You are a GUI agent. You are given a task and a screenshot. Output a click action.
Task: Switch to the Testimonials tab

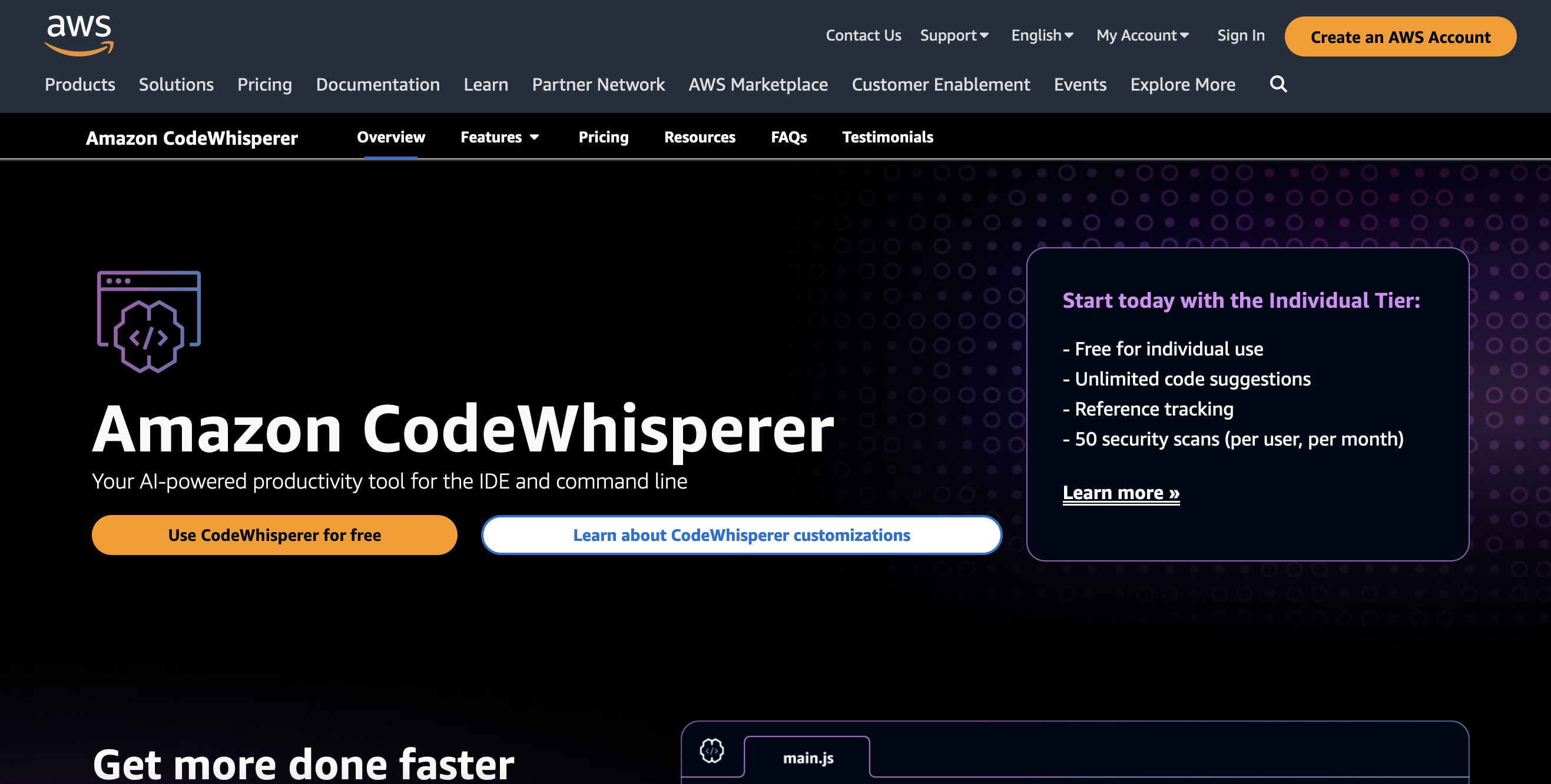(x=887, y=137)
